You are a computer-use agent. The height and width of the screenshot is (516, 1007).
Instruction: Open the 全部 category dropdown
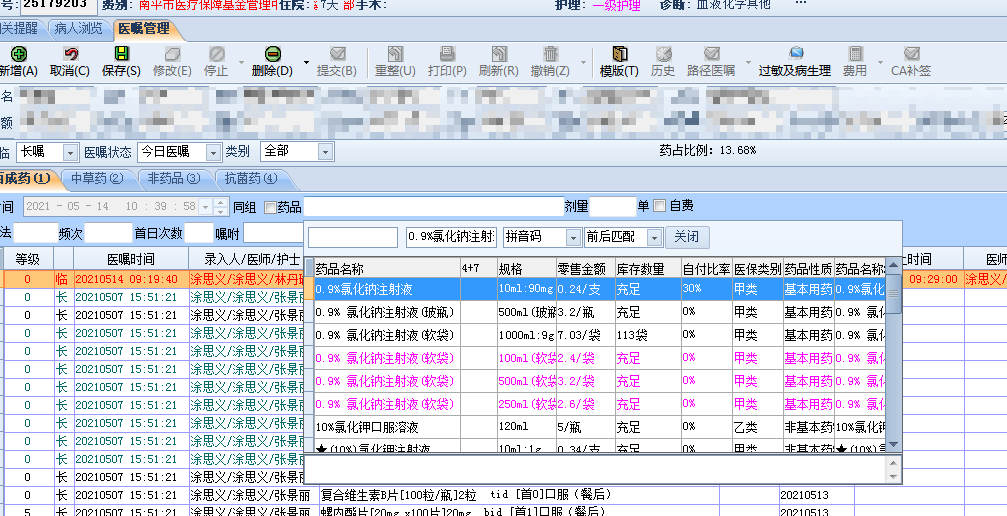tap(325, 152)
